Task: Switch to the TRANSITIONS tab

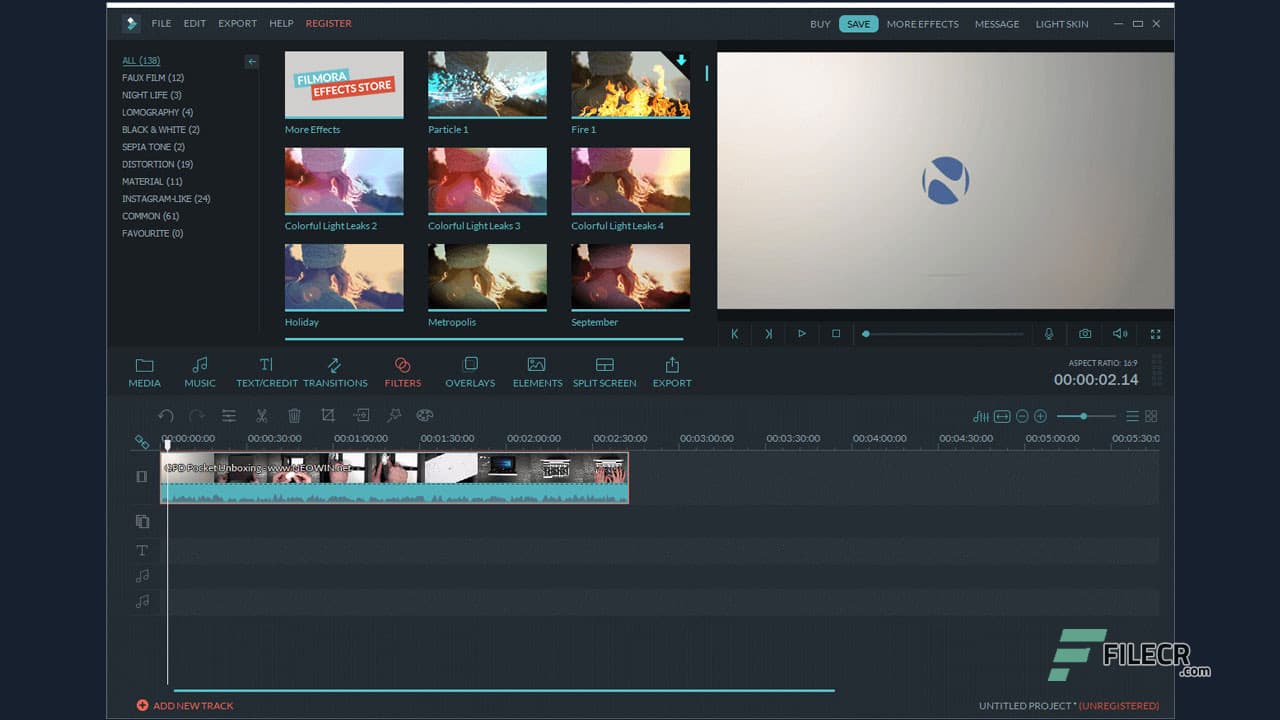Action: [x=335, y=371]
